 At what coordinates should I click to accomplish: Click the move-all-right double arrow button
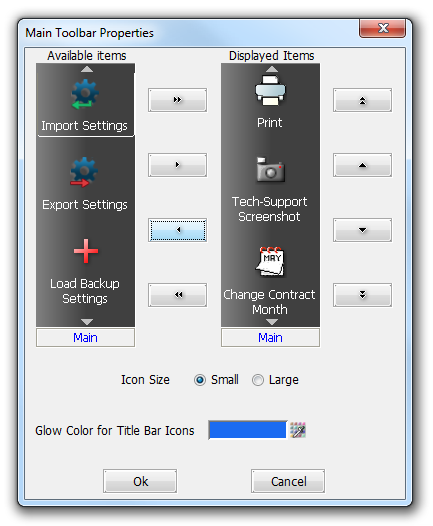coord(177,100)
